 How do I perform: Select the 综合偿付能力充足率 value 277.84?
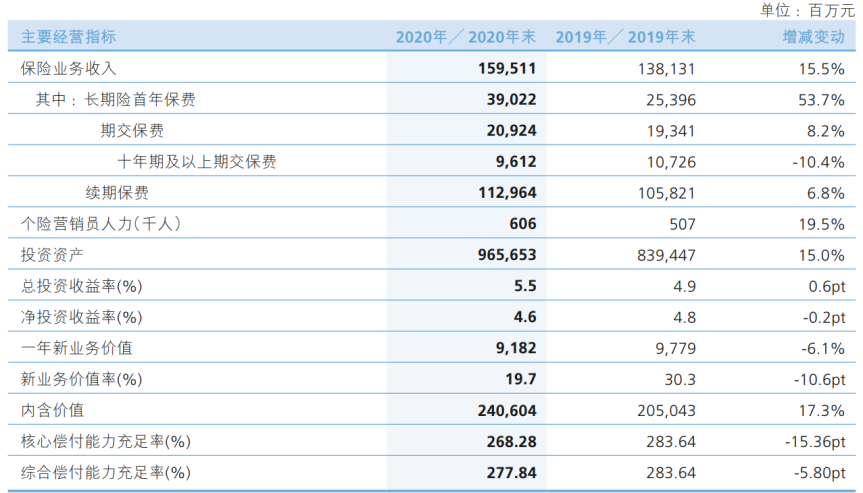[x=511, y=473]
